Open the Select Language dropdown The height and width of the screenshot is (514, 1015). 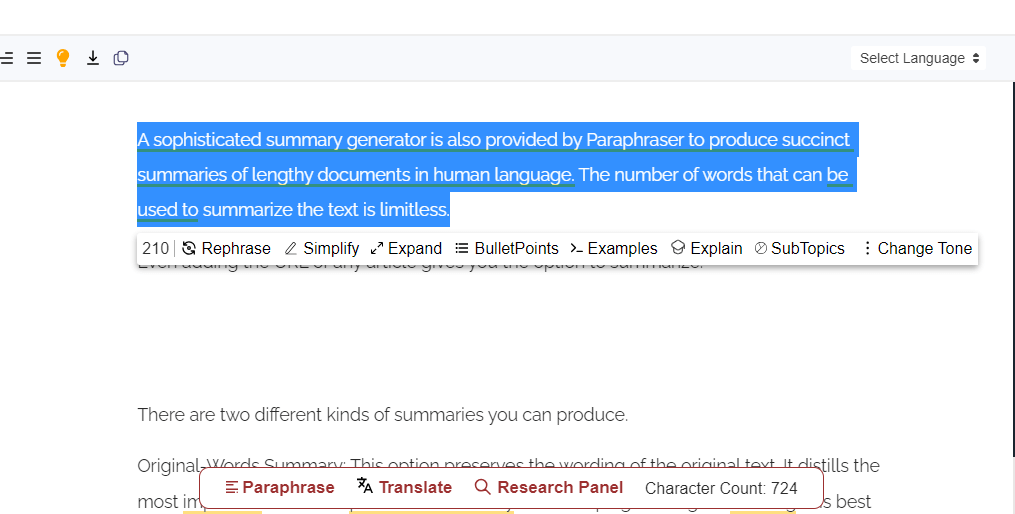[x=919, y=58]
